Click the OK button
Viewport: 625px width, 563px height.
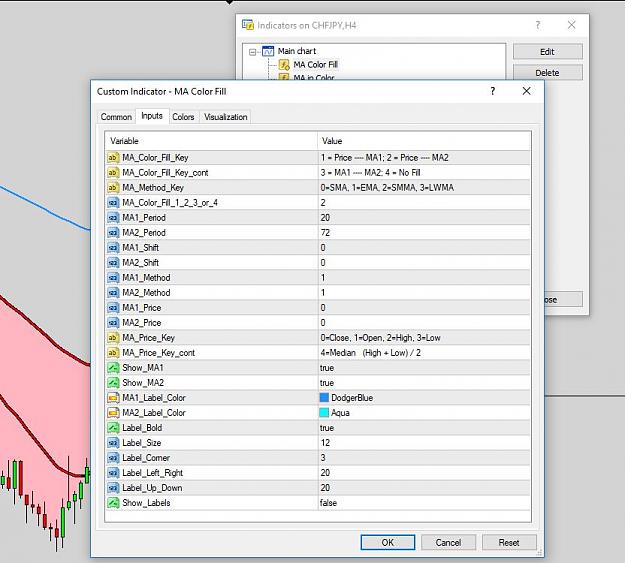point(388,542)
